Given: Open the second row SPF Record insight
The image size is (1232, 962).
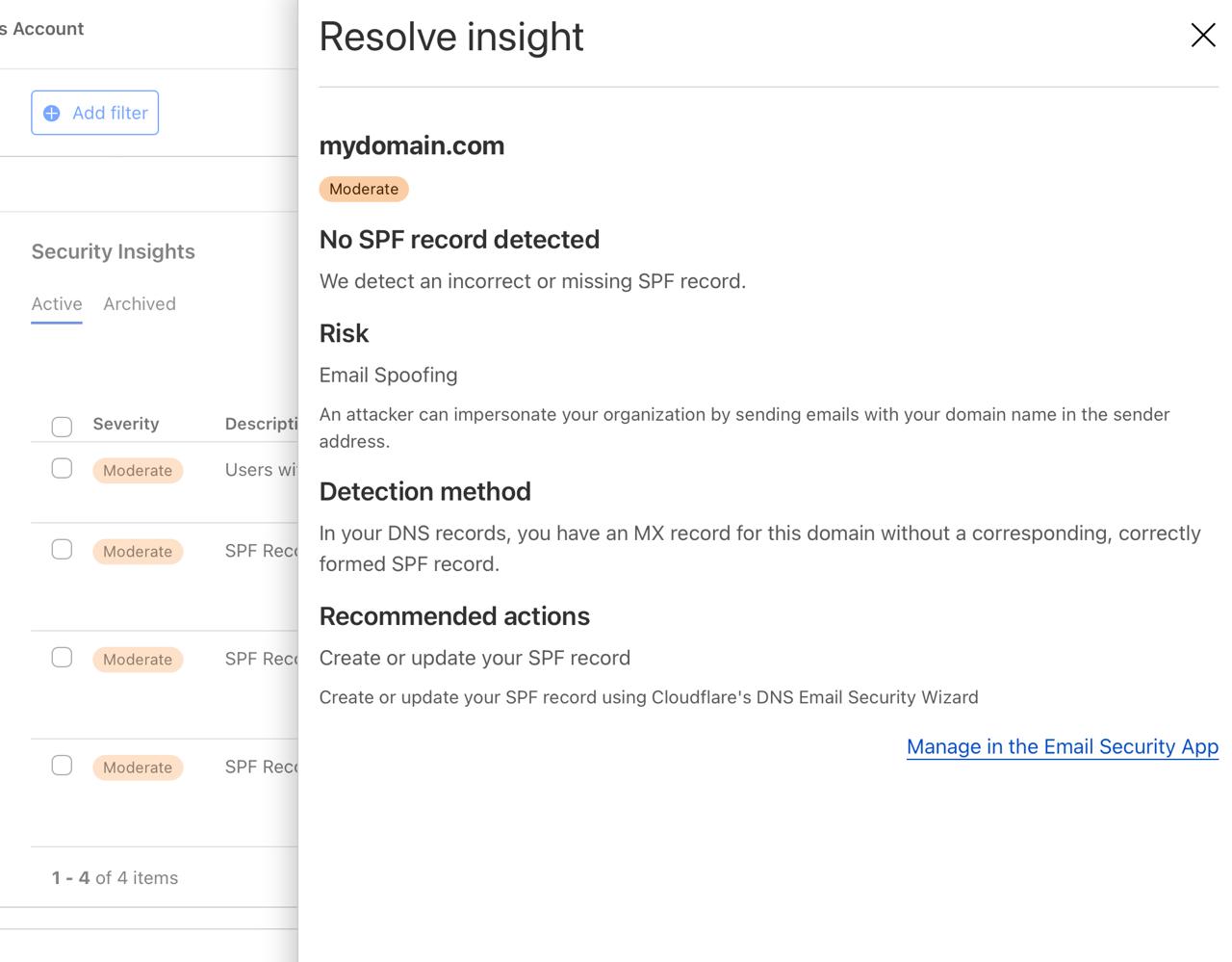Looking at the screenshot, I should [x=261, y=551].
